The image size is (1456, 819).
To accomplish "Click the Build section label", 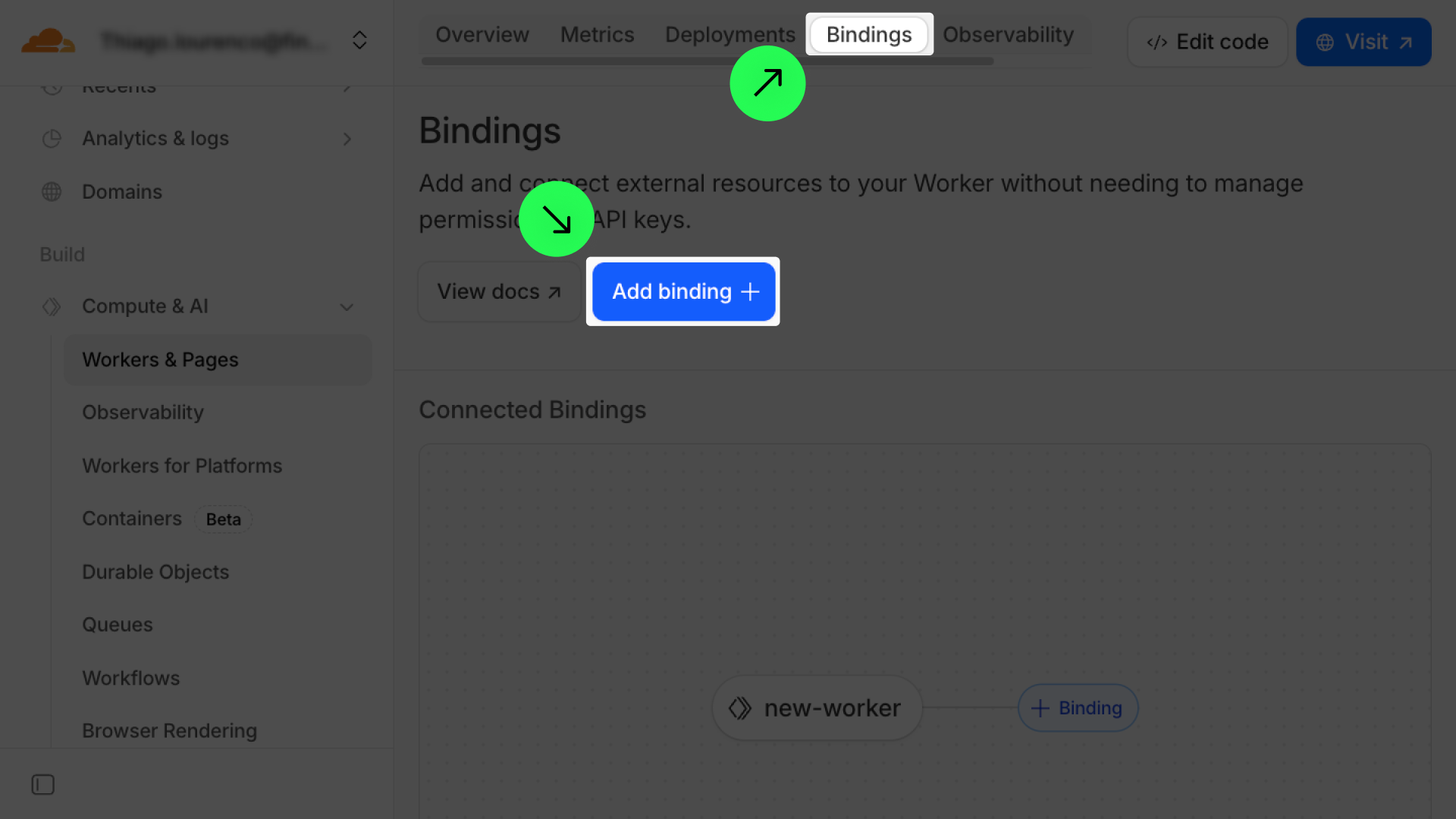I will point(62,255).
